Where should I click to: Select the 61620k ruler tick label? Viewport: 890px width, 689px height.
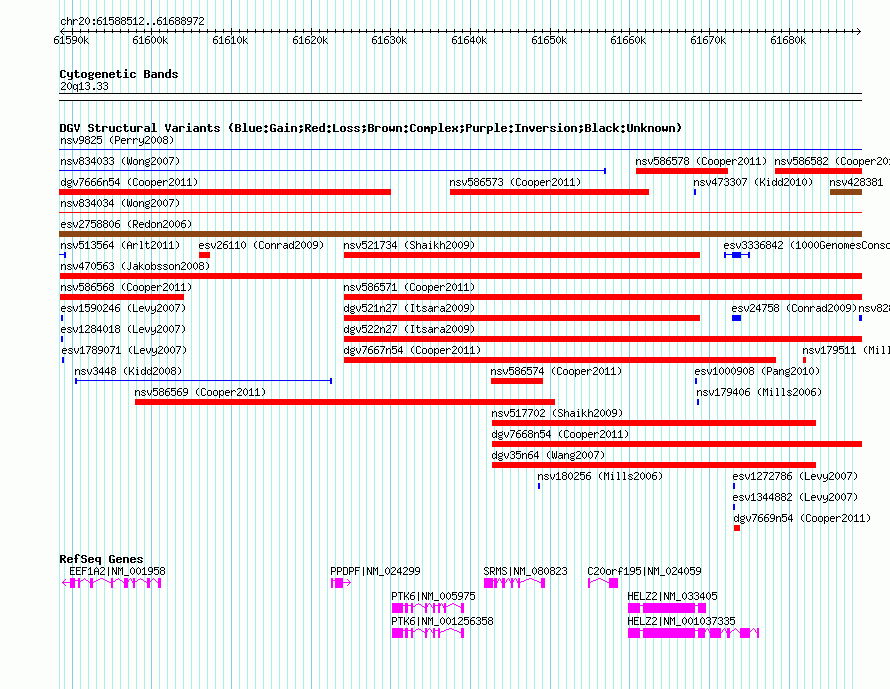click(x=310, y=40)
